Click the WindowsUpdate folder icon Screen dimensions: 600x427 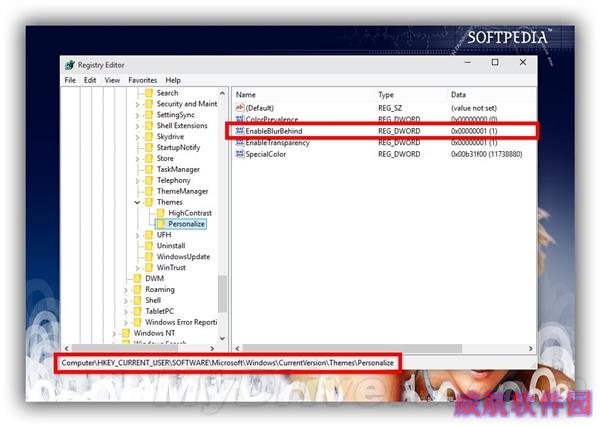click(x=149, y=256)
